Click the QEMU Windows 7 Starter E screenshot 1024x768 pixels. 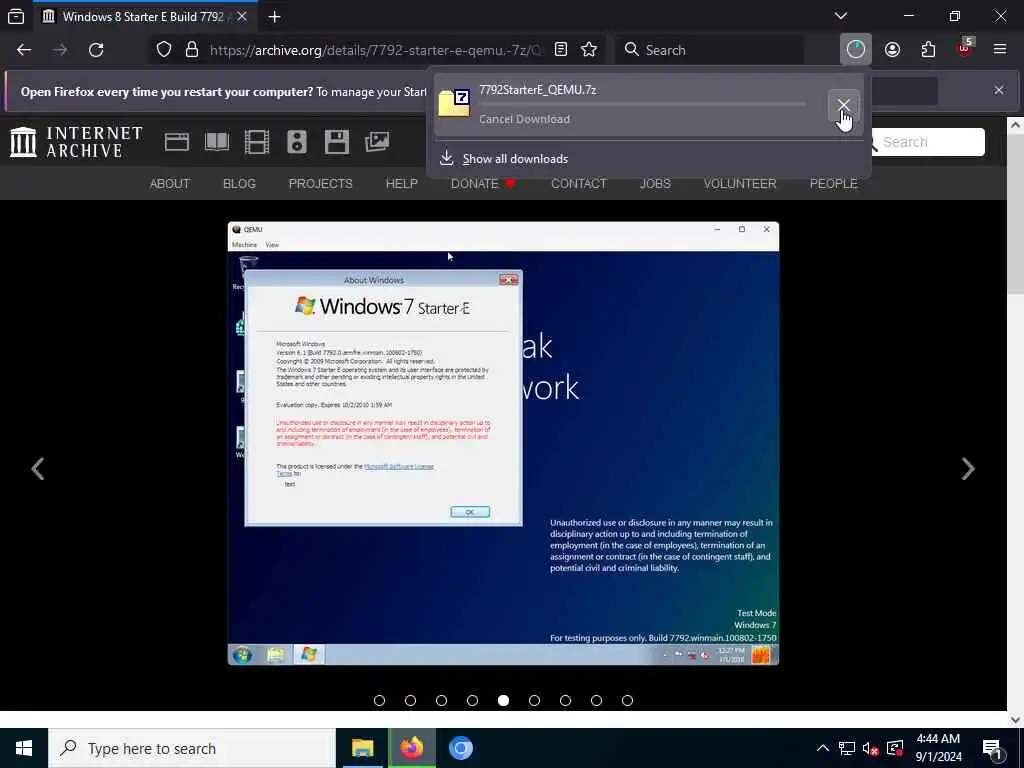coord(503,443)
